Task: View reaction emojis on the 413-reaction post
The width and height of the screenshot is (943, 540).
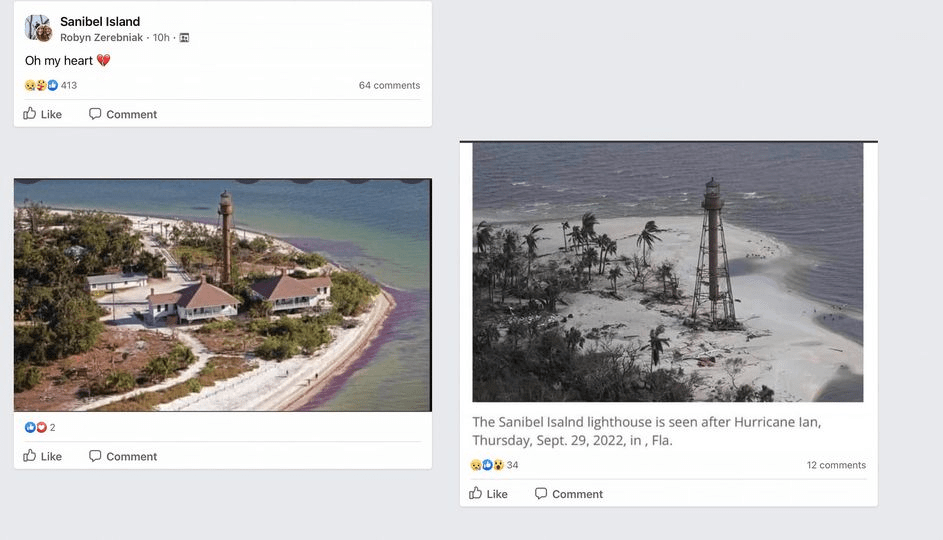Action: [x=41, y=86]
